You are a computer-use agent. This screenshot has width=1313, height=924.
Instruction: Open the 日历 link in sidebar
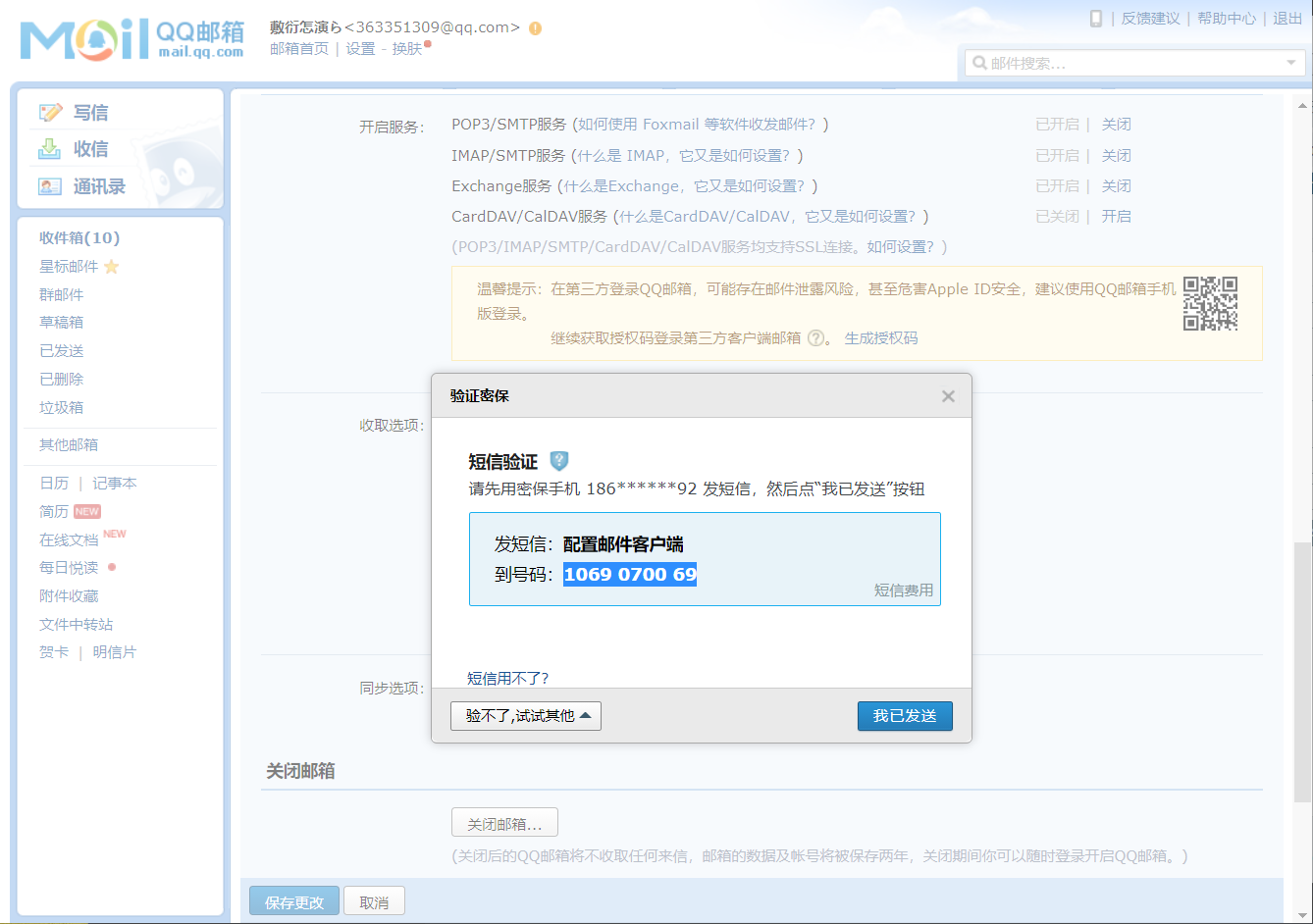[x=54, y=484]
